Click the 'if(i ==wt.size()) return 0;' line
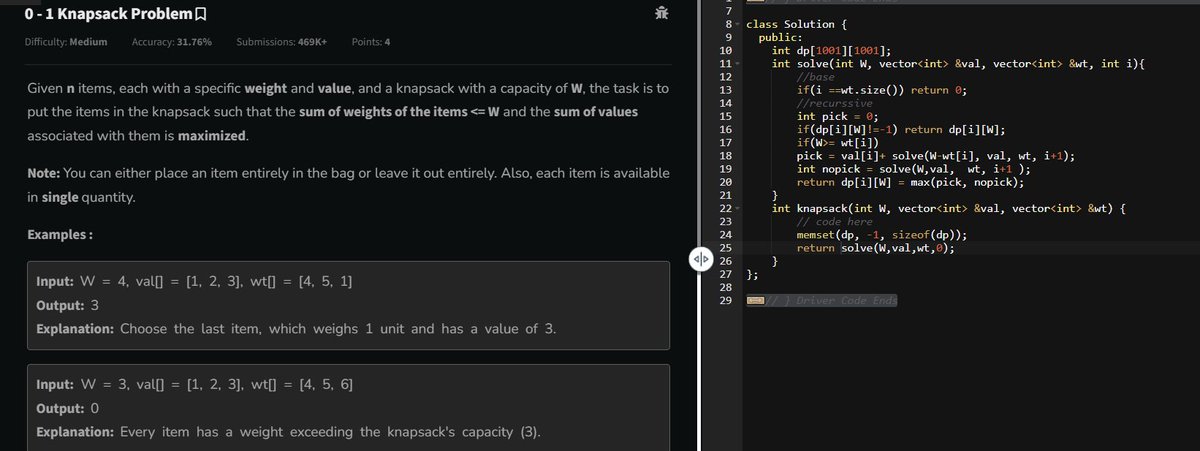This screenshot has width=1200, height=451. (x=882, y=90)
